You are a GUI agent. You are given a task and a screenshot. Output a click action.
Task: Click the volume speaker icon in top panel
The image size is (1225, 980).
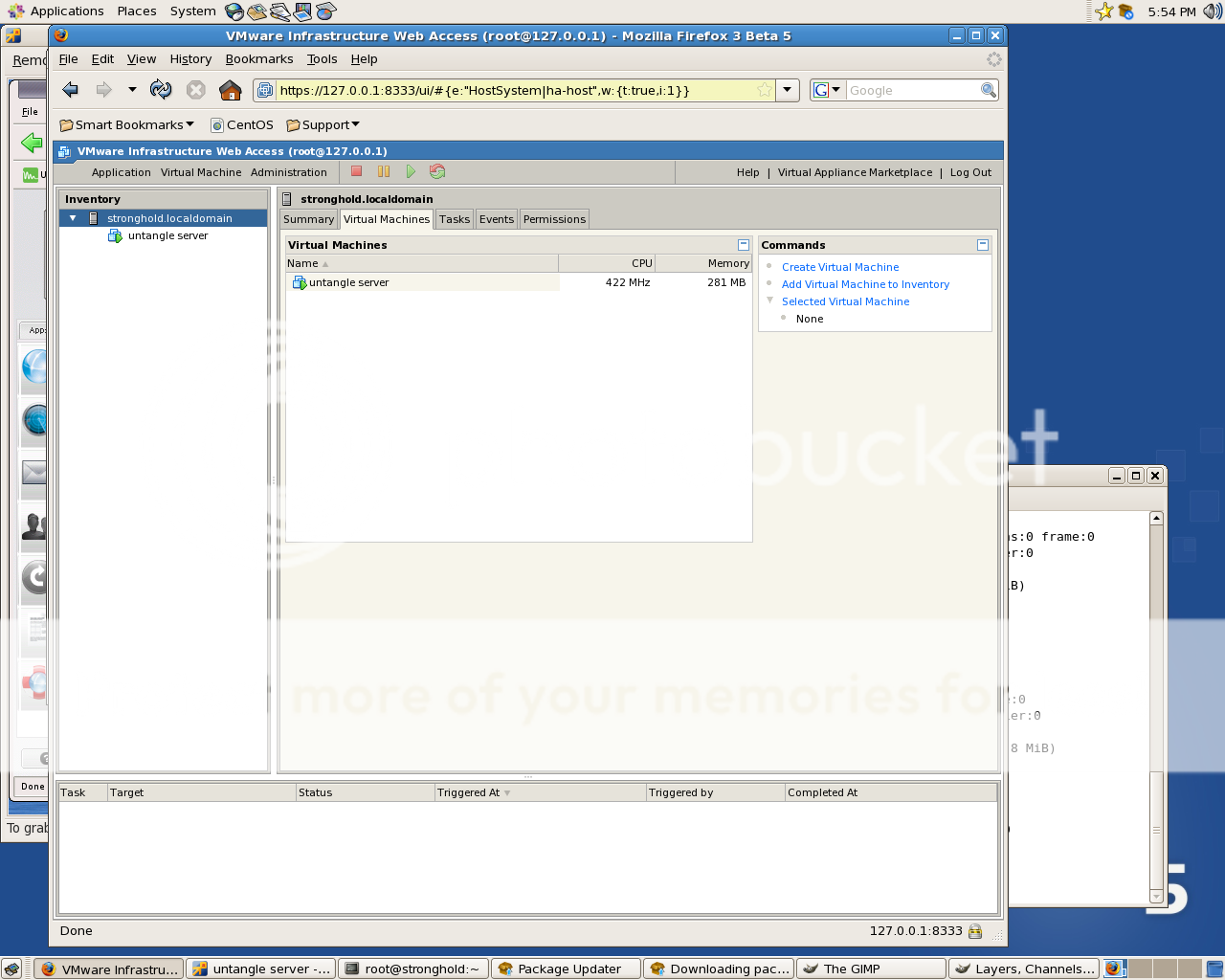1212,11
